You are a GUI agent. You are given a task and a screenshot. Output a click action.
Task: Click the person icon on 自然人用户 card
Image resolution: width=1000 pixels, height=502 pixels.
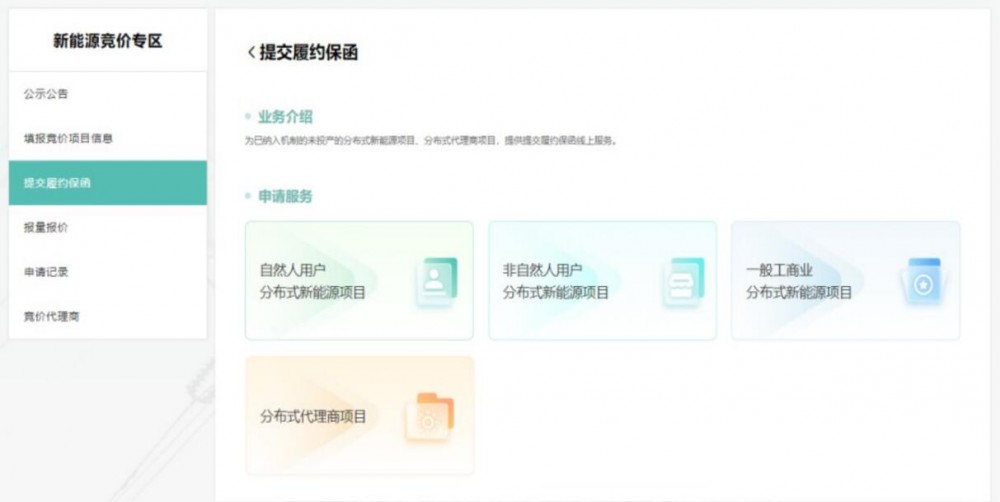pos(436,281)
